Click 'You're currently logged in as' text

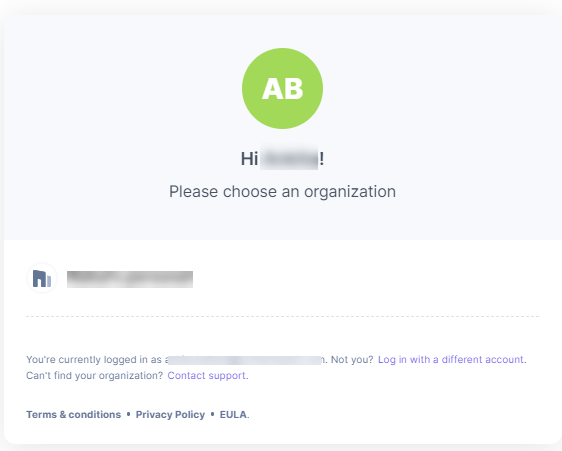(94, 360)
